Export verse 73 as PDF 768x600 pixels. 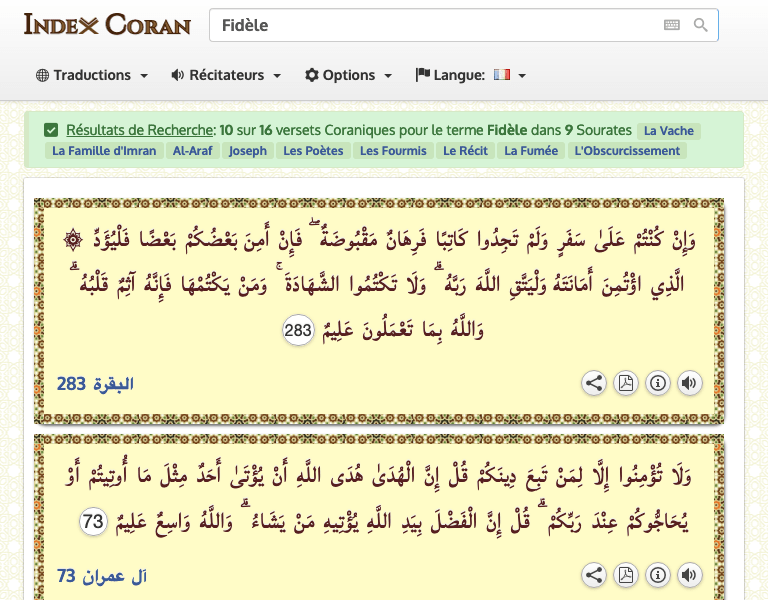(x=625, y=575)
